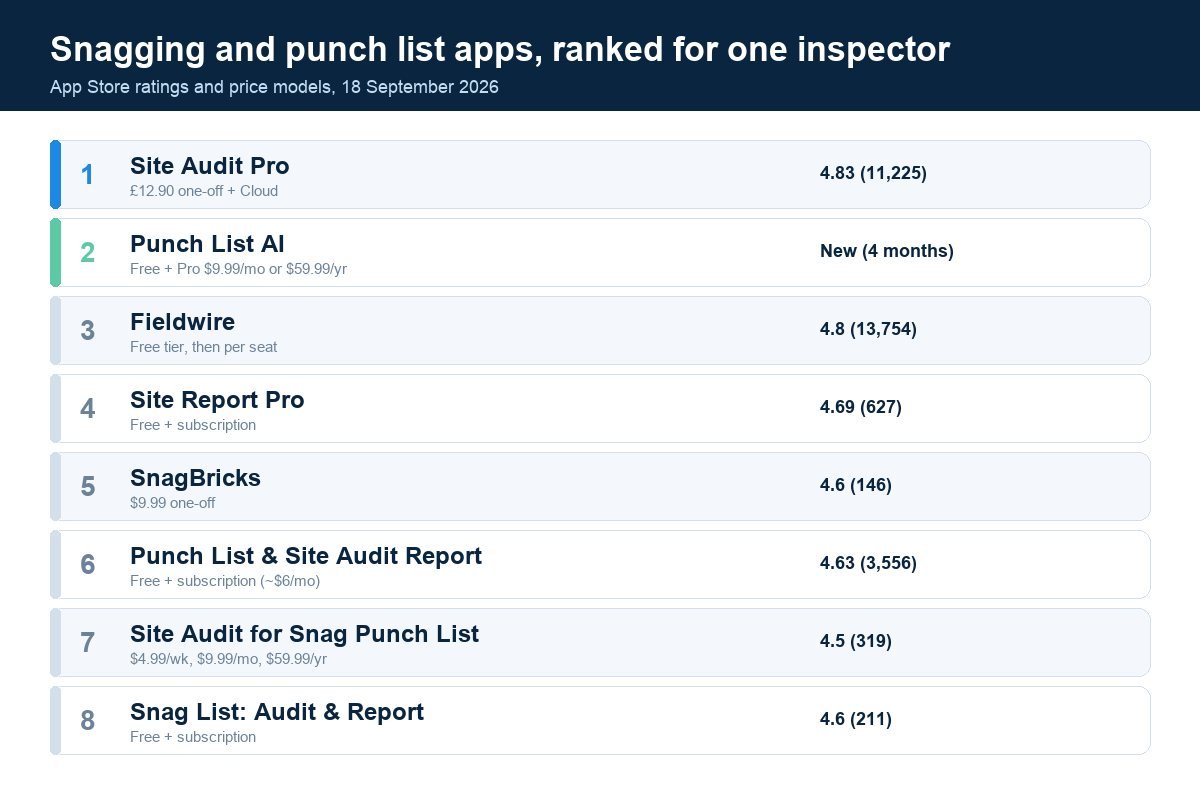Click rank number 7

(87, 643)
